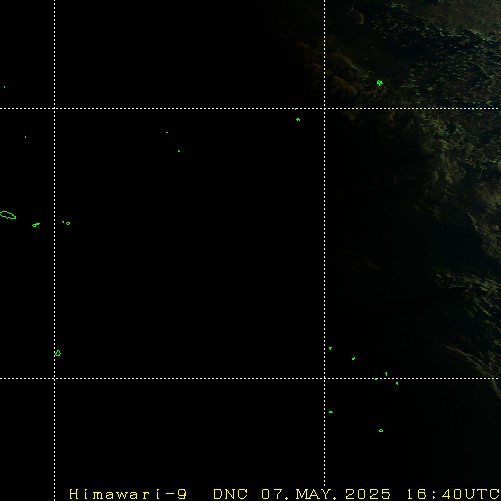Click the DNC product label text
Screen dimensions: 501x501
(230, 494)
